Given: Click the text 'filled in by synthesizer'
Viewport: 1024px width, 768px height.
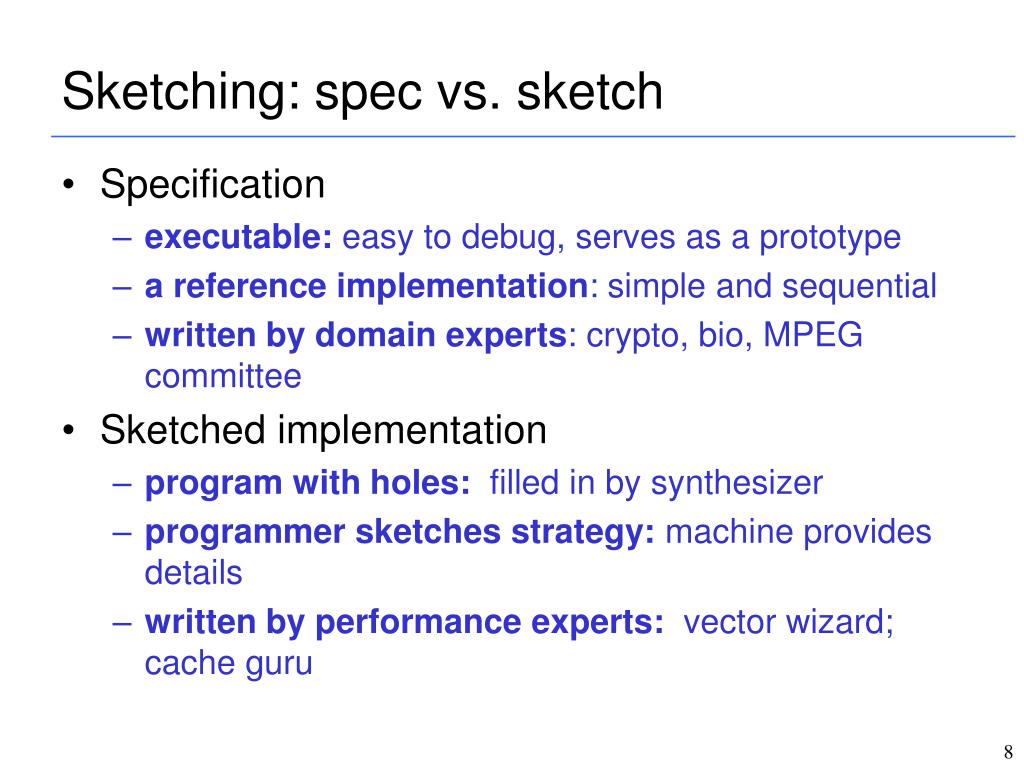Looking at the screenshot, I should pyautogui.click(x=656, y=484).
